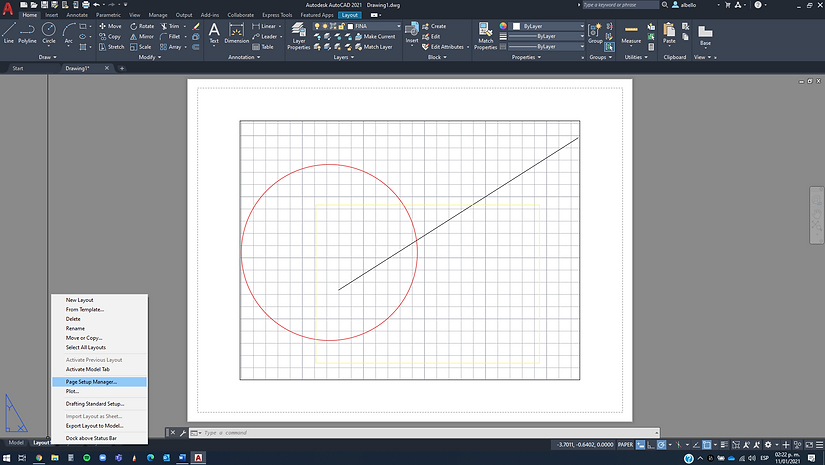Expand the Draw panel
825x465 pixels.
[x=47, y=57]
